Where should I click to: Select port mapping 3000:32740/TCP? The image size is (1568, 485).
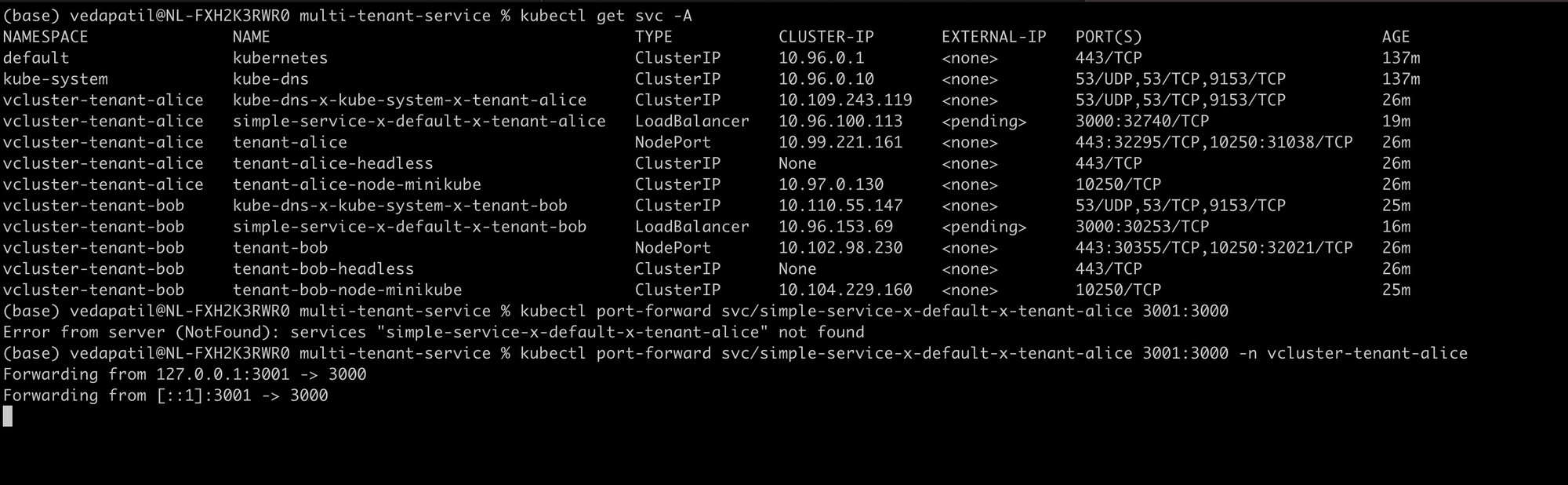[1142, 122]
